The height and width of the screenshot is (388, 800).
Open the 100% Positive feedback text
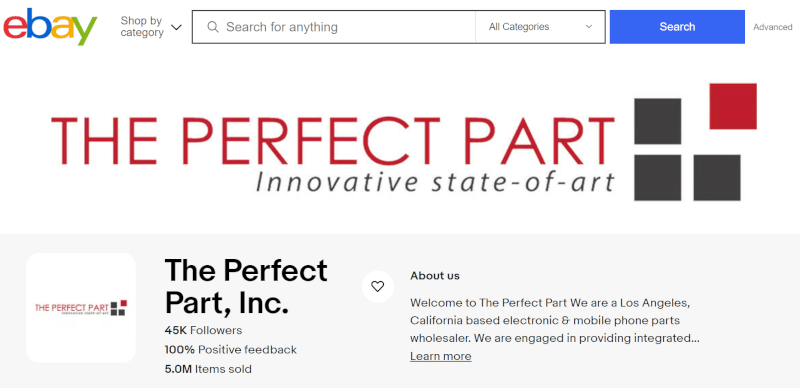tap(231, 350)
